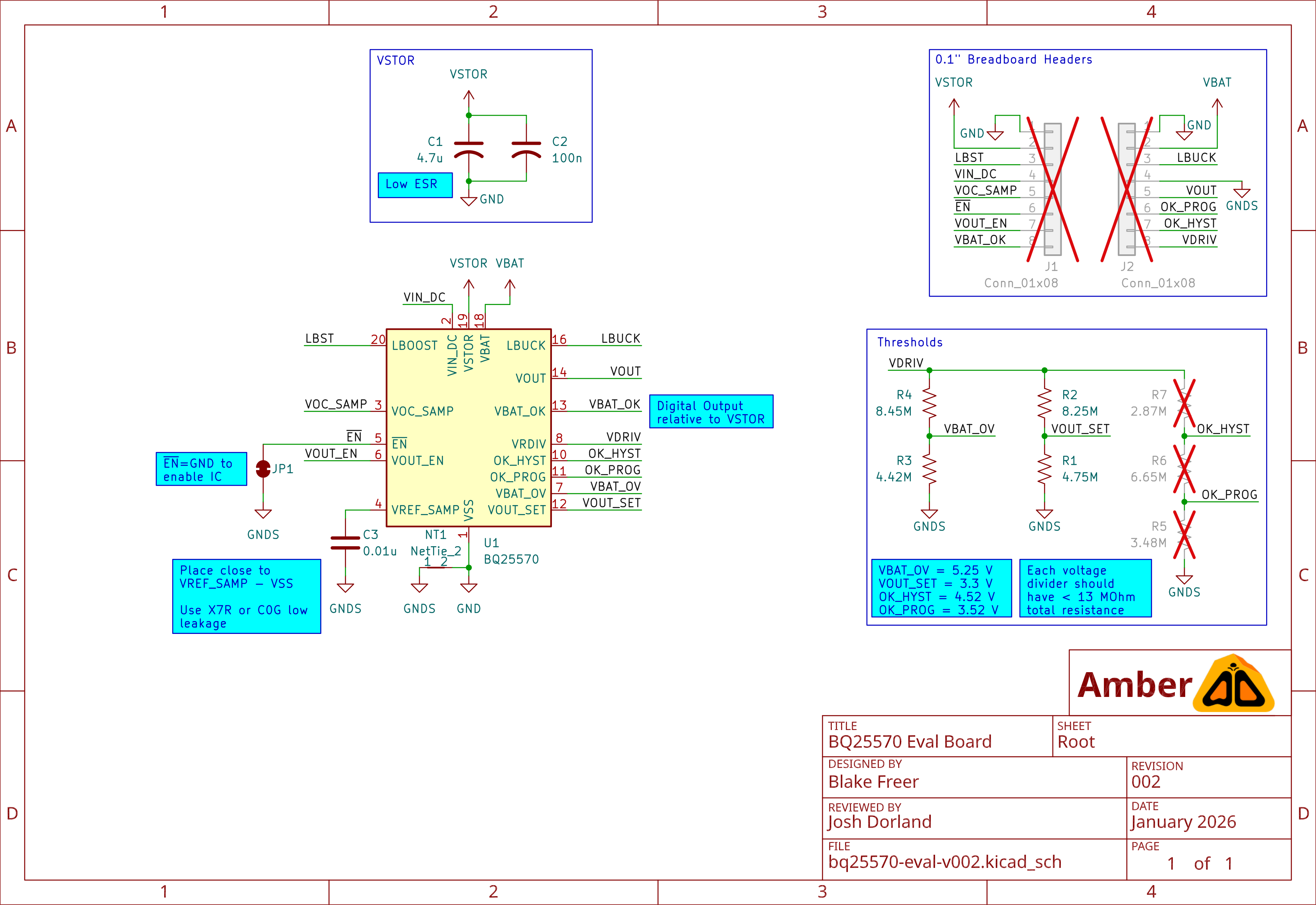Image resolution: width=1316 pixels, height=905 pixels.
Task: Click the BQ25570 Eval Board title text
Action: [909, 742]
